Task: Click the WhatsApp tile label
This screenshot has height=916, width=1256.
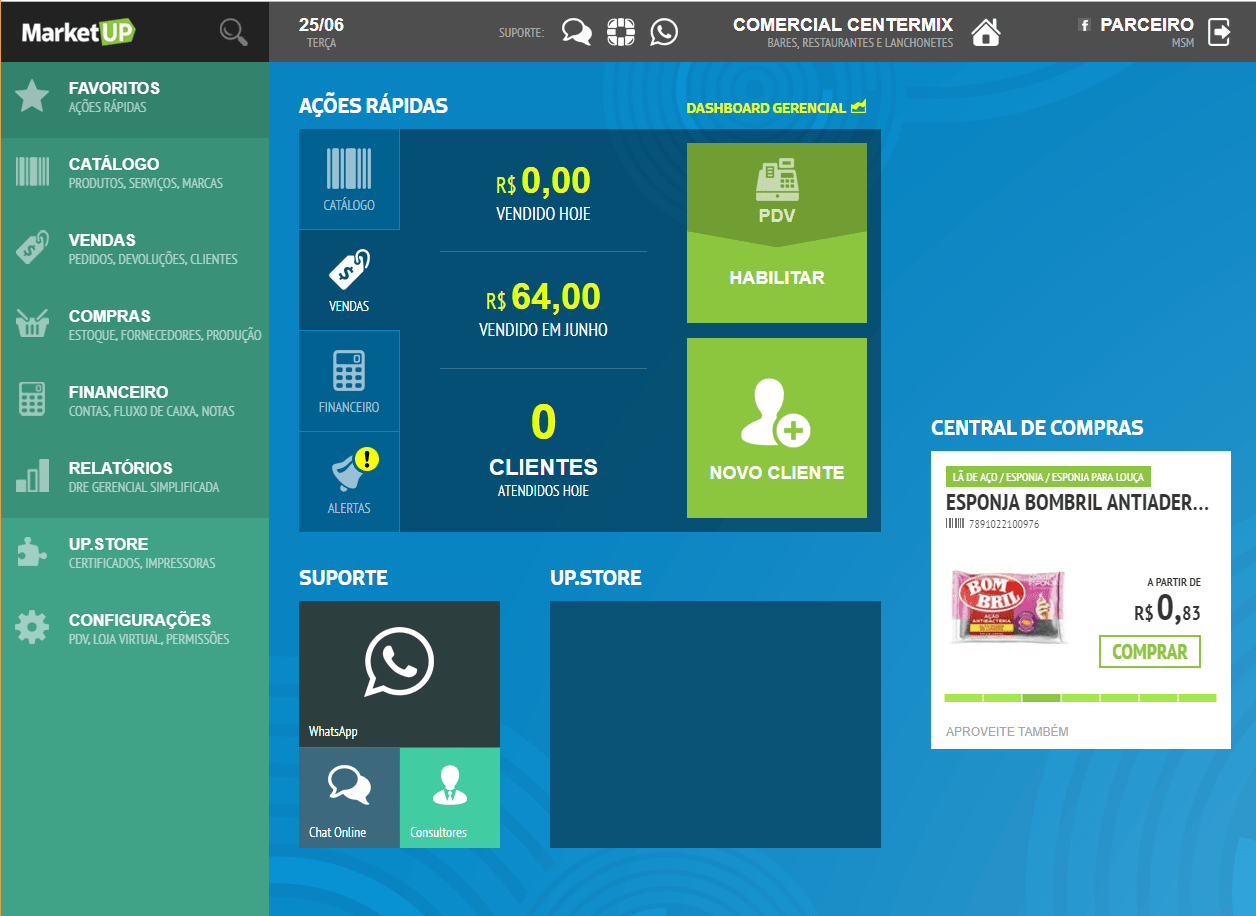Action: click(333, 732)
